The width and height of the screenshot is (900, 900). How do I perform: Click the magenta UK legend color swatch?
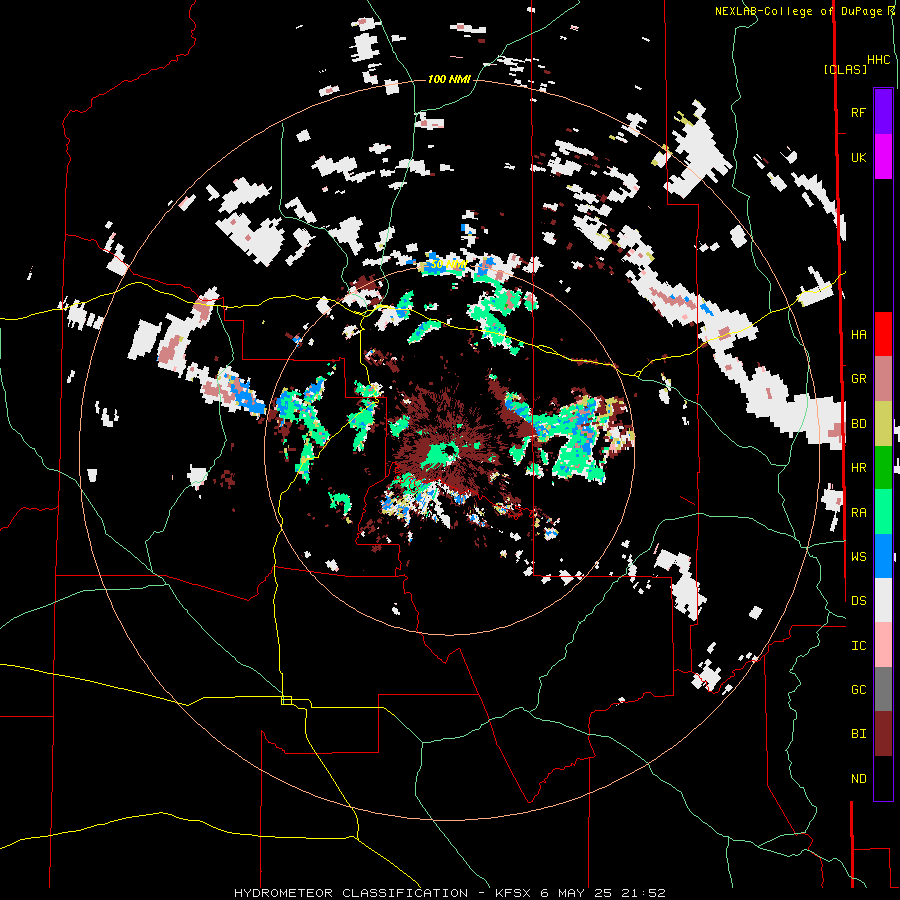pyautogui.click(x=883, y=157)
